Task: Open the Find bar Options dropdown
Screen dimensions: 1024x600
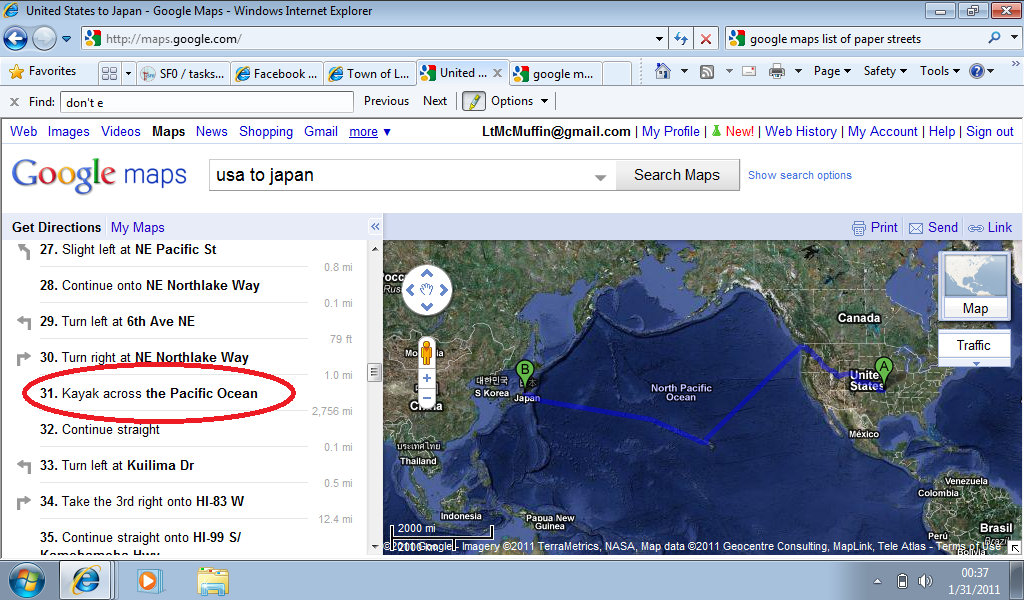Action: (519, 101)
